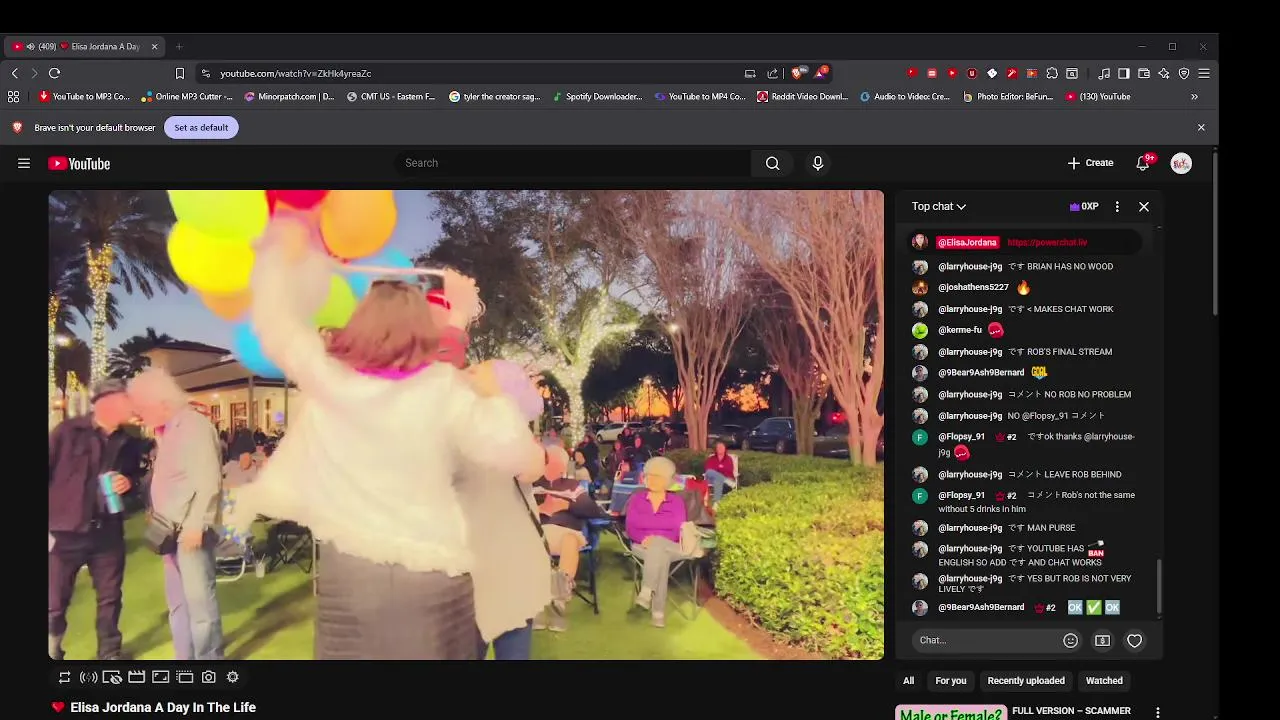Select the For you filter chip
1280x720 pixels.
(951, 681)
